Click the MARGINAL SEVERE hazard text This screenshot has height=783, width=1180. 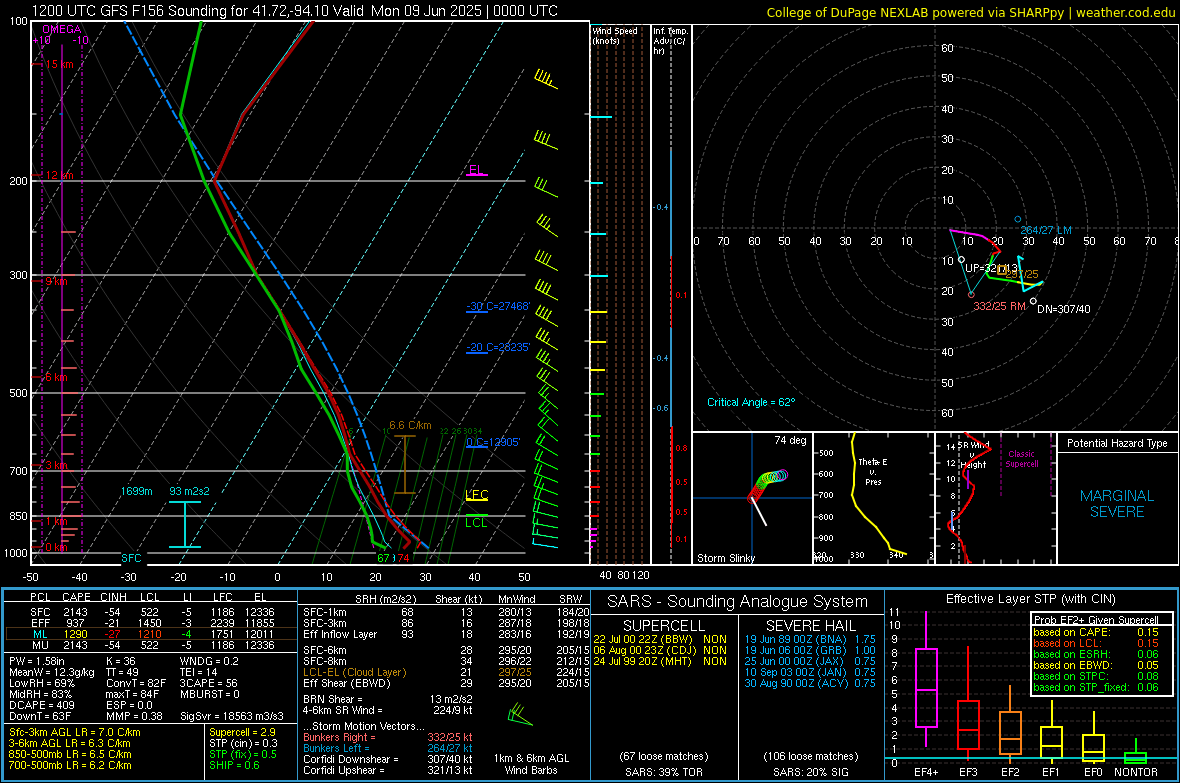click(1117, 504)
